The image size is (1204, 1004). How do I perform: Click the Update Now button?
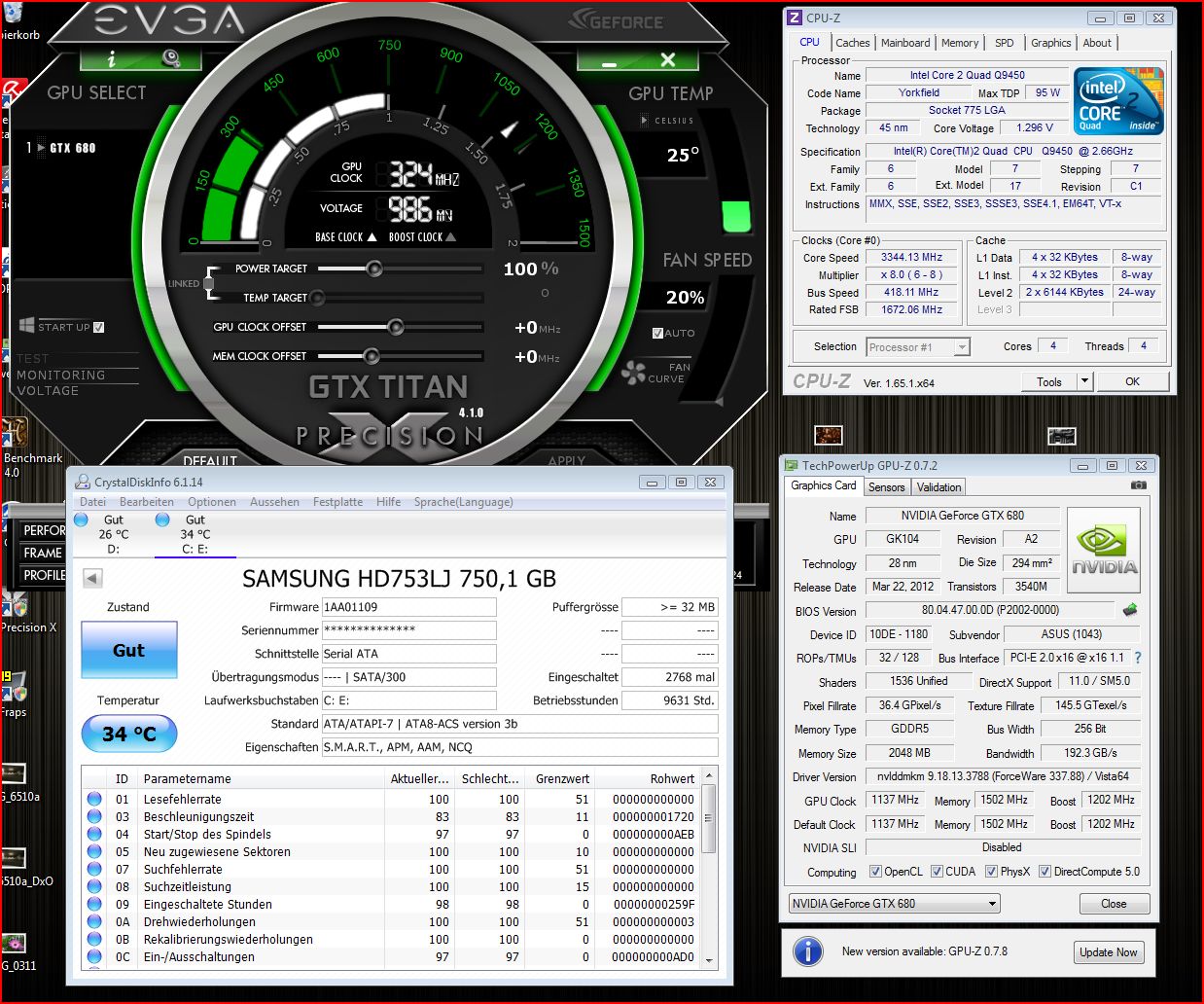pos(1108,952)
